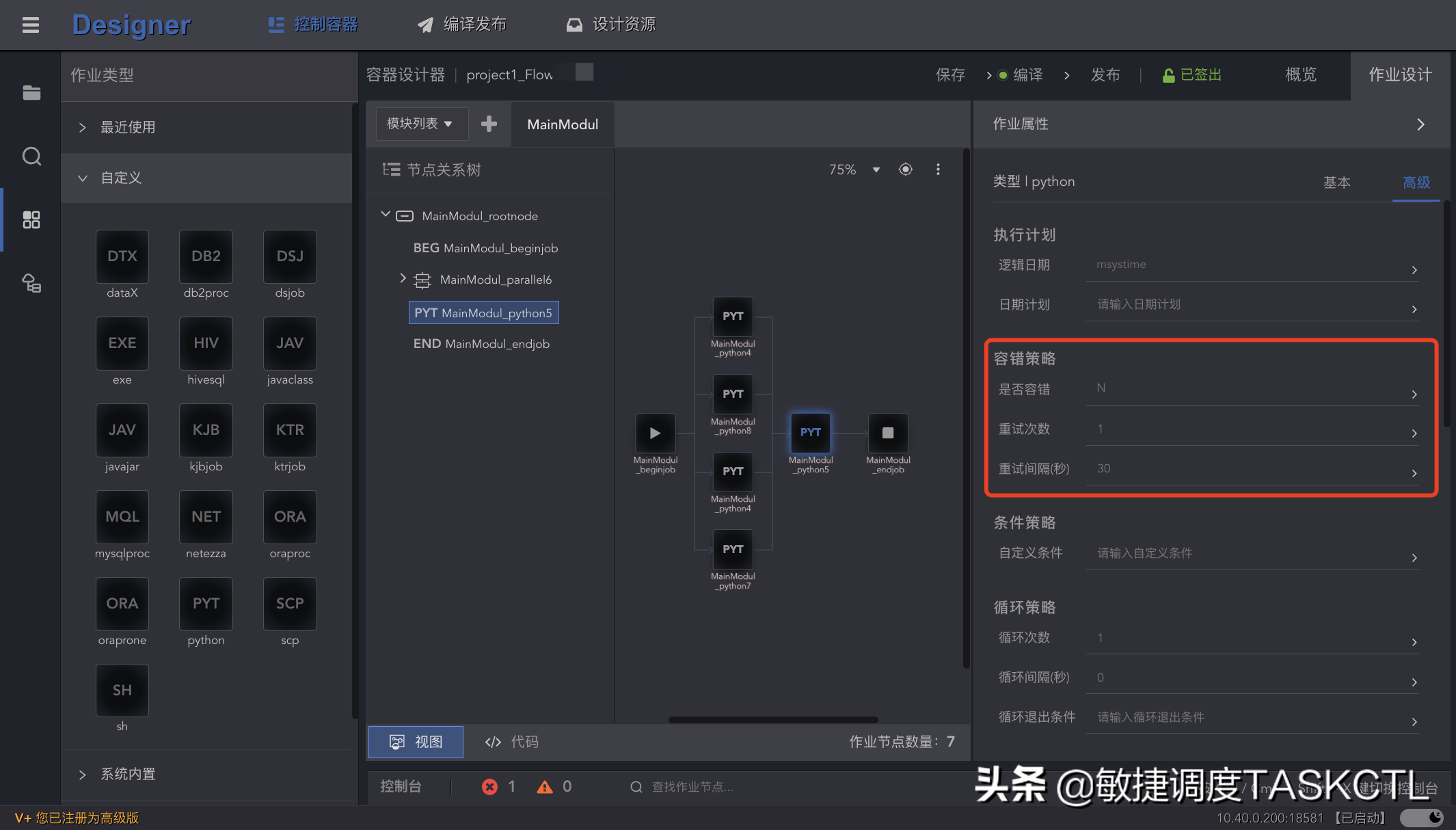This screenshot has height=830, width=1456.
Task: Open the 模块列表 dropdown
Action: point(422,124)
